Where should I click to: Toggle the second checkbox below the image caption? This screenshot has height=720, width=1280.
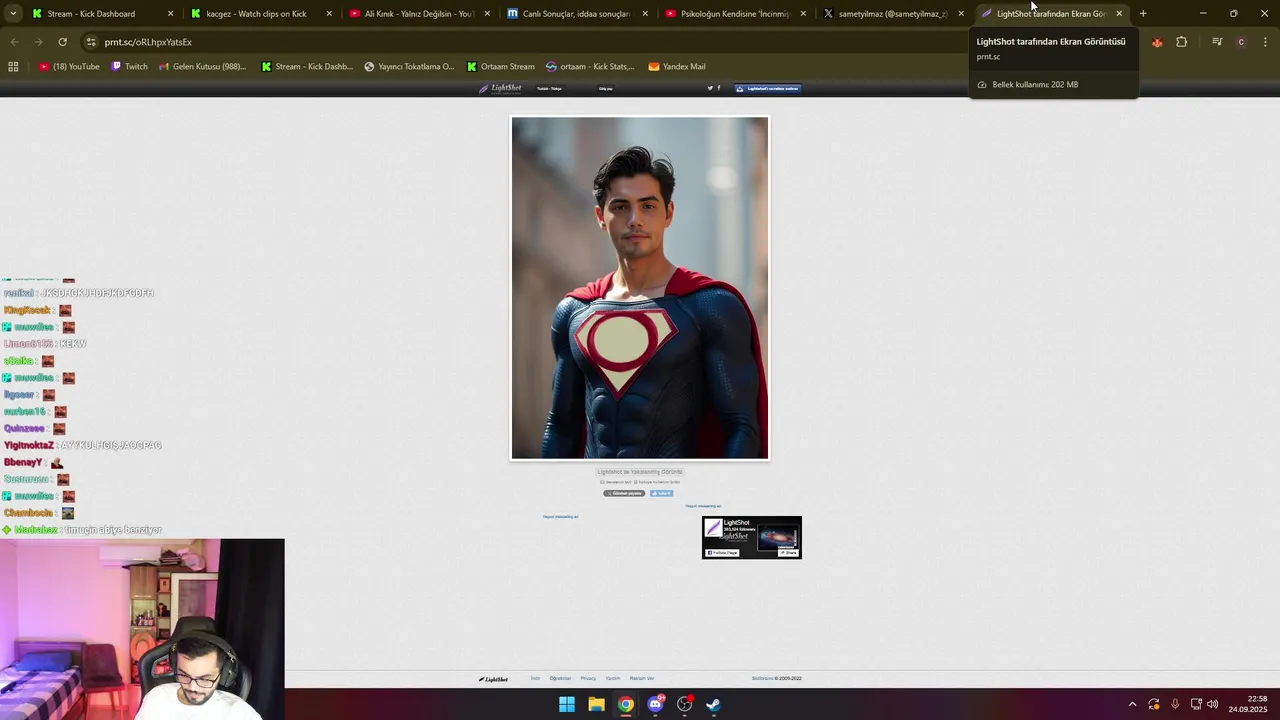[x=635, y=482]
